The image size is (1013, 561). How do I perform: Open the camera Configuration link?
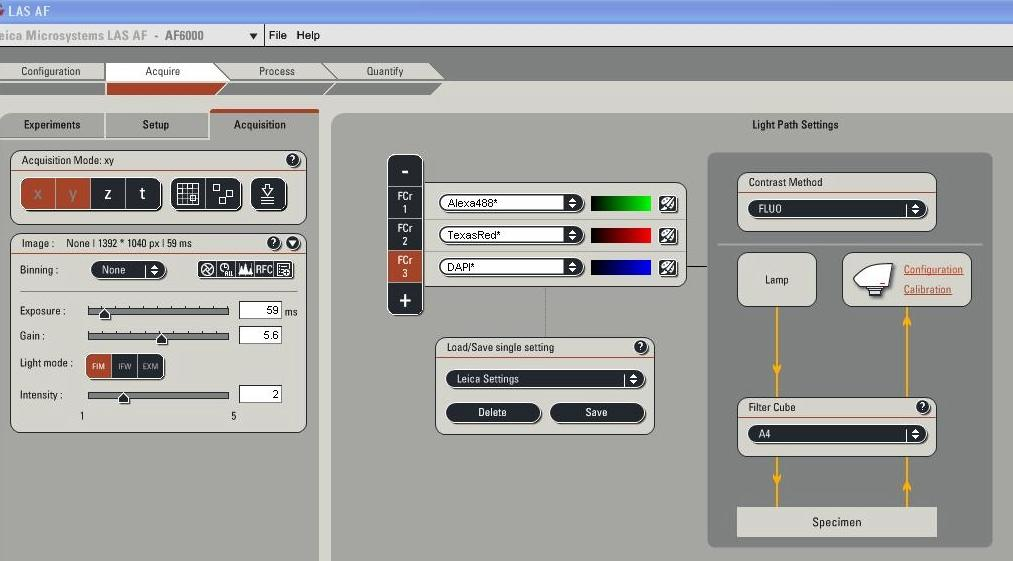[x=933, y=270]
